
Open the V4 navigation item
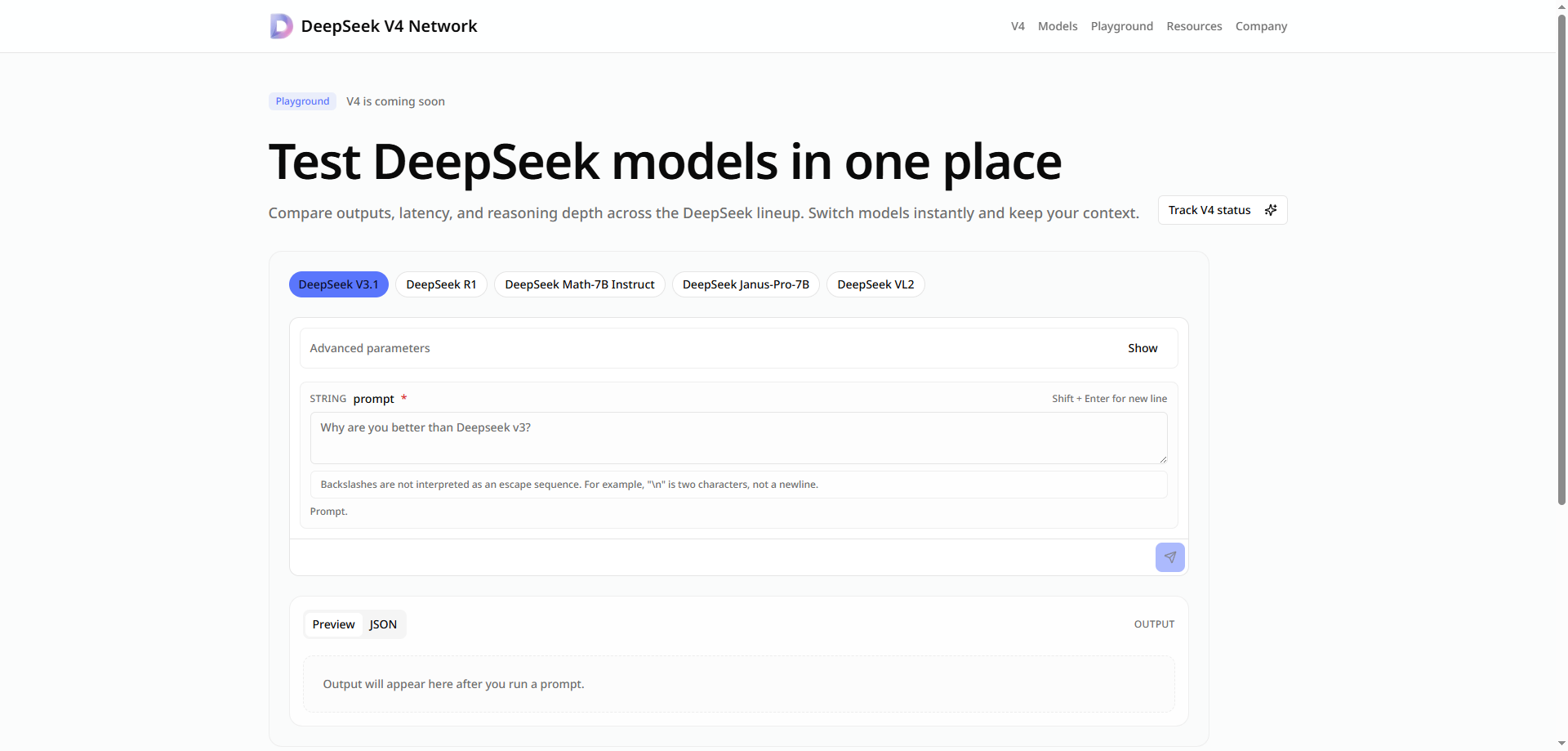click(x=1018, y=25)
